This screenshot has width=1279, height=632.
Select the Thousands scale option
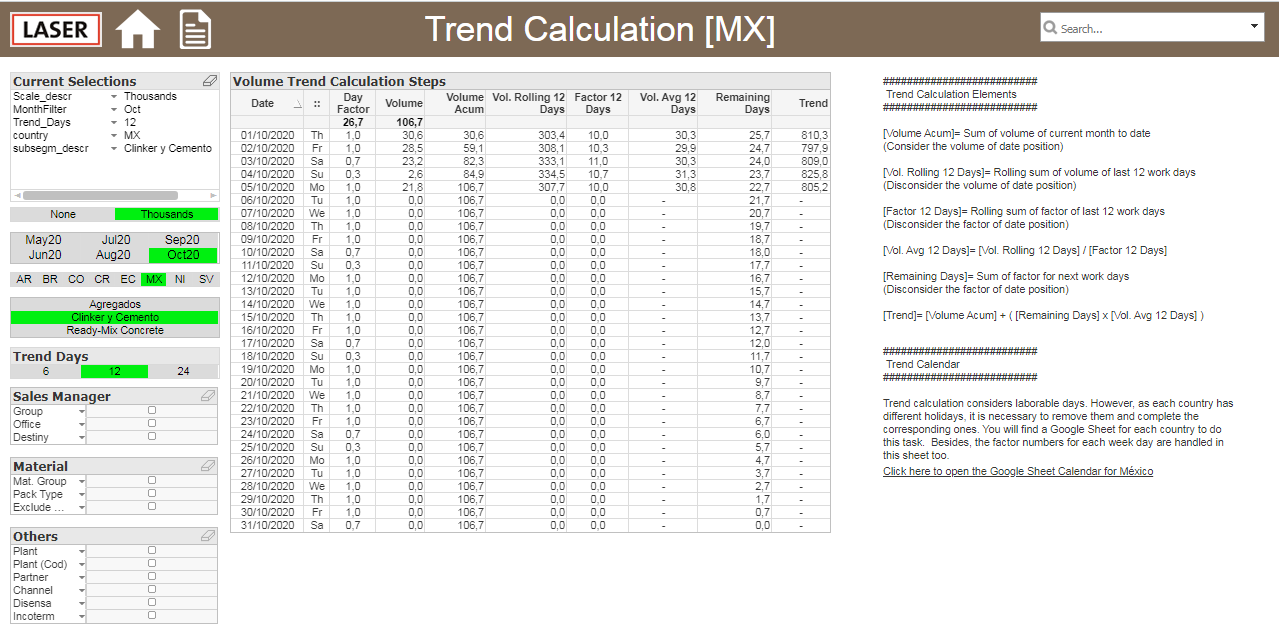point(167,214)
